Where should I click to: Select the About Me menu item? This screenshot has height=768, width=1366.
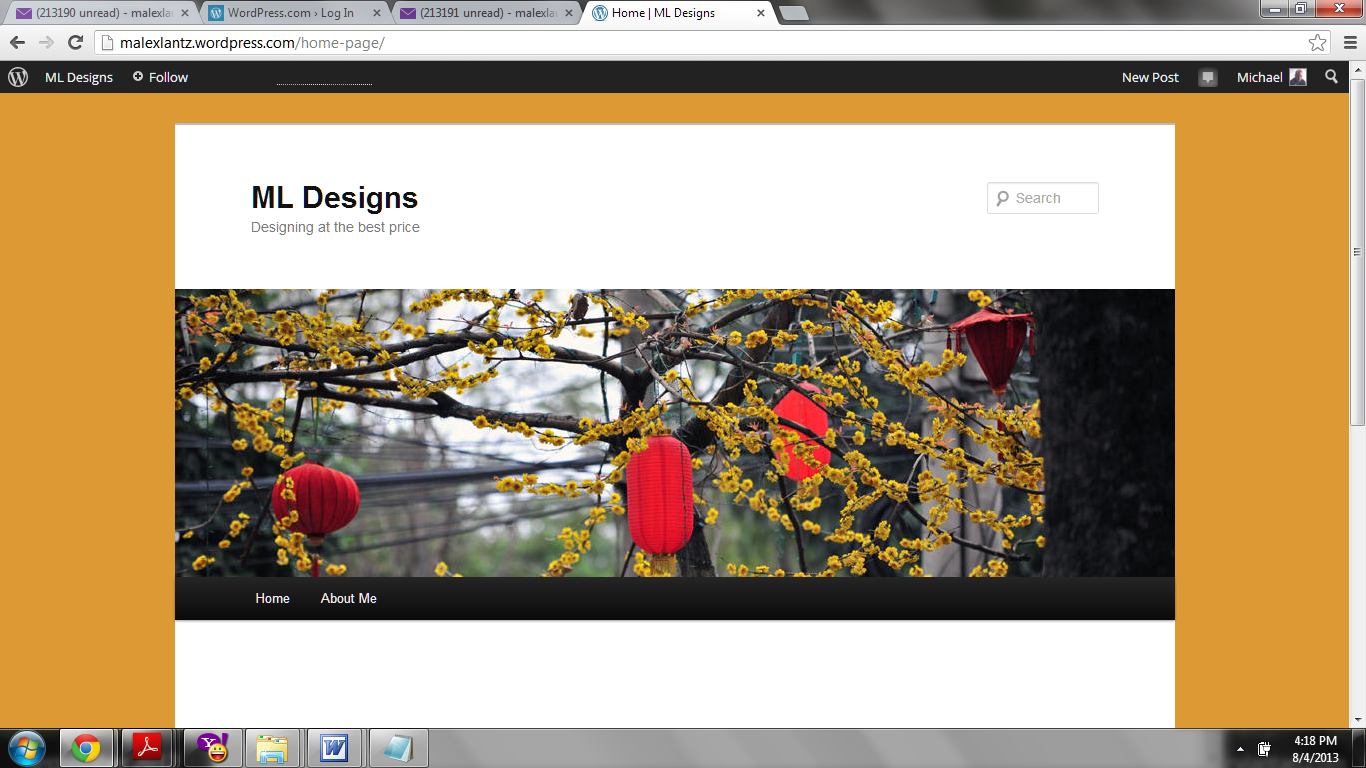pos(348,598)
